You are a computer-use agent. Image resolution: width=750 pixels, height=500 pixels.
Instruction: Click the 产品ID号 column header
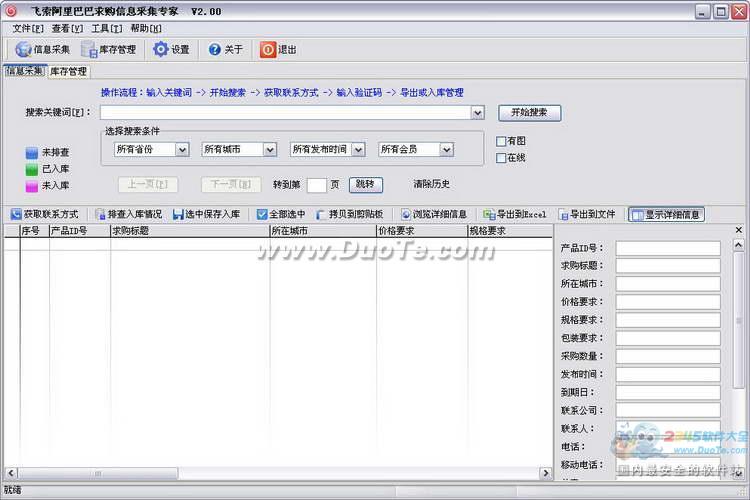pos(80,231)
